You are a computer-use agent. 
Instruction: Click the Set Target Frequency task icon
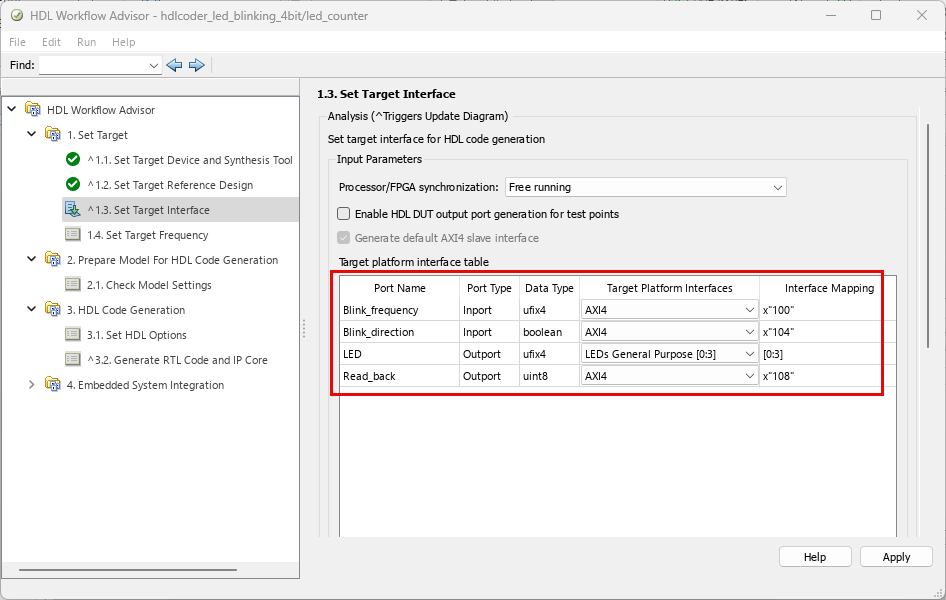(x=73, y=235)
